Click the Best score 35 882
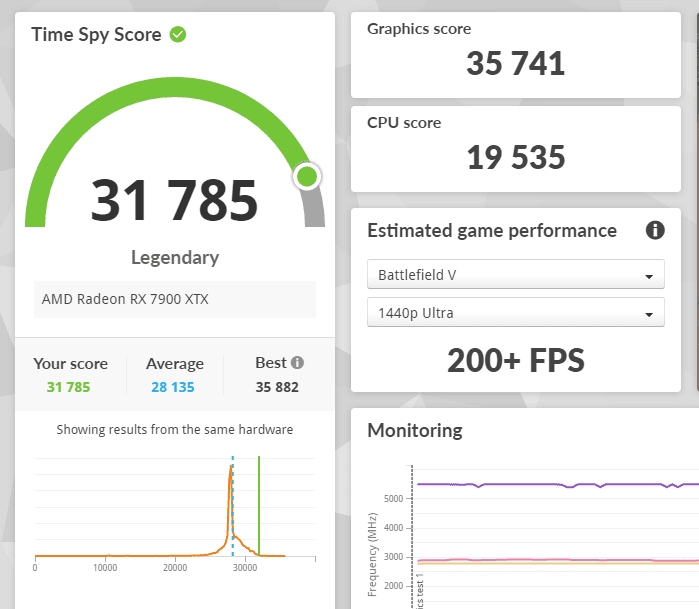Viewport: 699px width, 609px height. click(x=277, y=387)
